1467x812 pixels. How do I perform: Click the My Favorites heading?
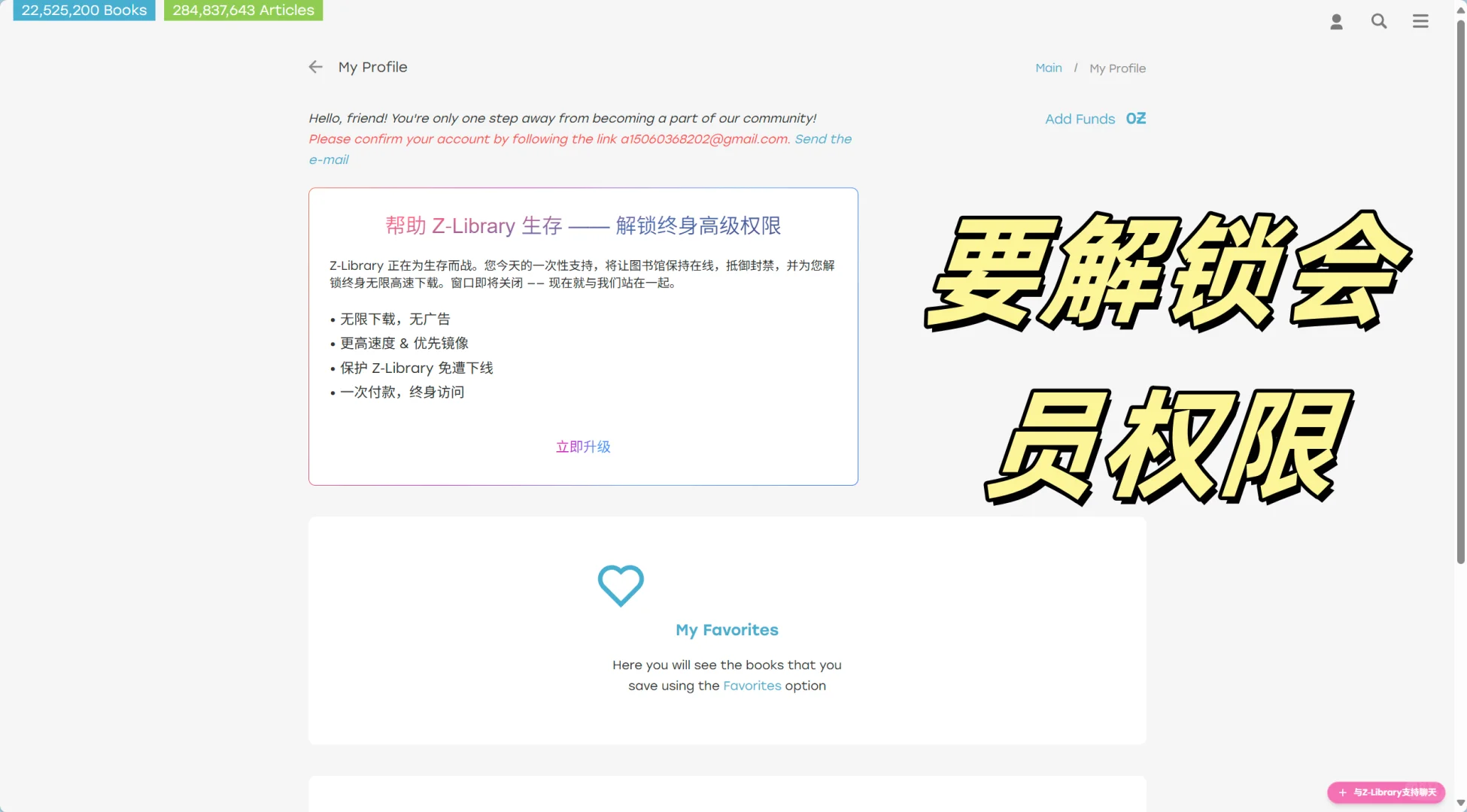pos(727,630)
